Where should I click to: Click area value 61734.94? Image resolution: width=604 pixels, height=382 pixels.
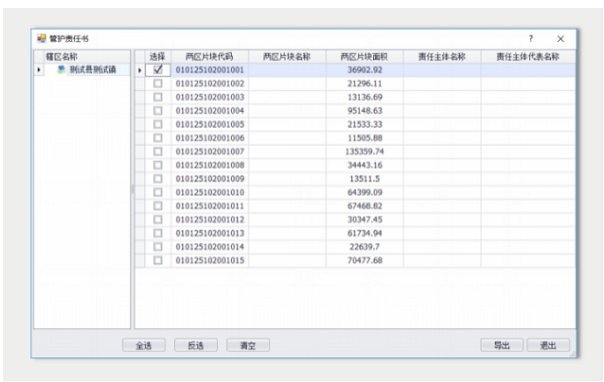click(365, 233)
